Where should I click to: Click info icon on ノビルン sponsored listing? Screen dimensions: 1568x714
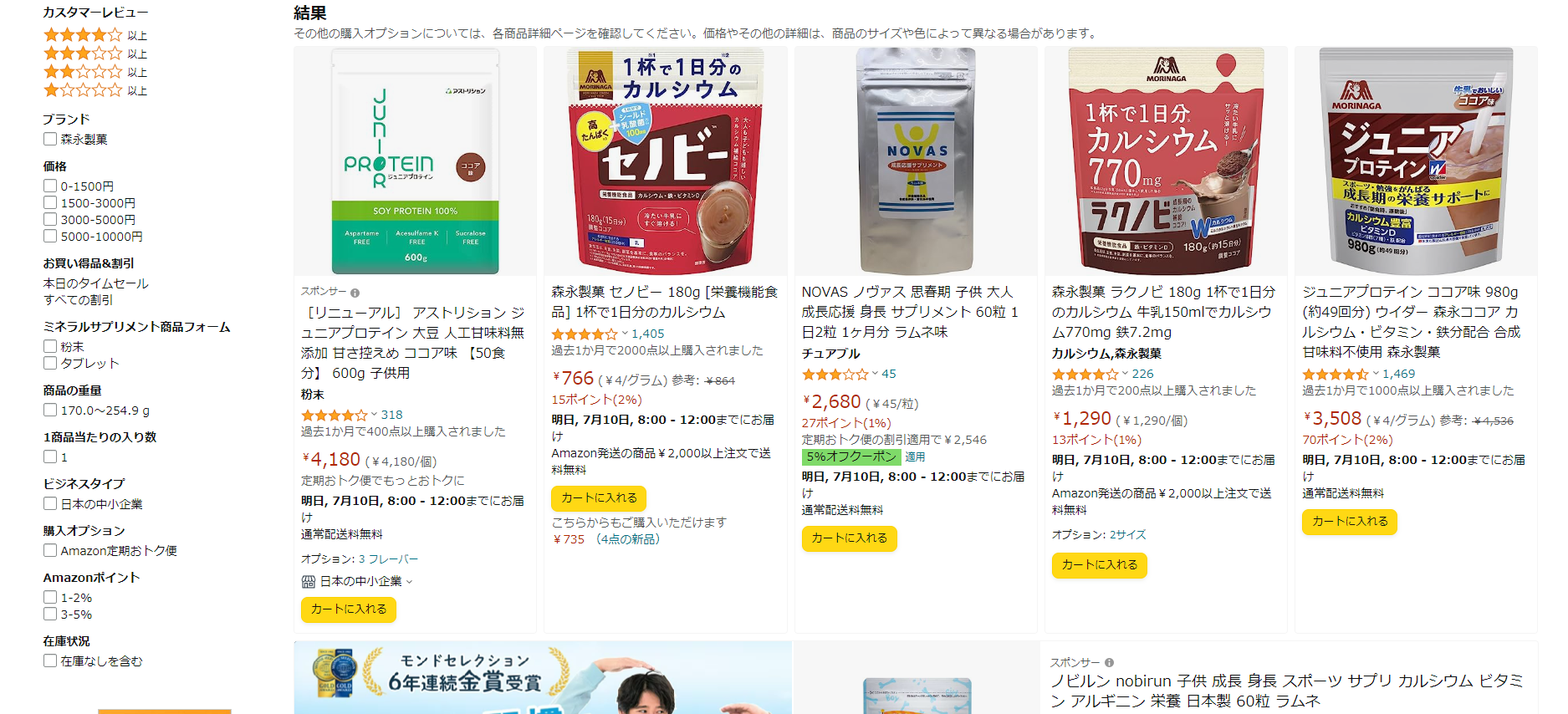pyautogui.click(x=1109, y=663)
